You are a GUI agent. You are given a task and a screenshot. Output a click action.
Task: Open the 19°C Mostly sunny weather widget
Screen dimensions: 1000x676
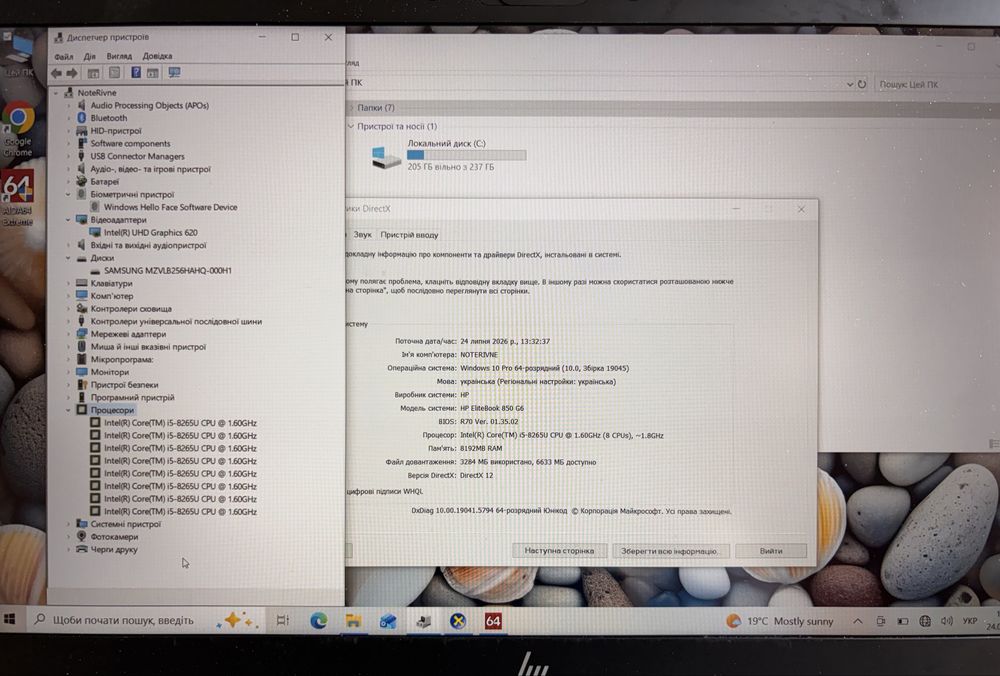[779, 621]
